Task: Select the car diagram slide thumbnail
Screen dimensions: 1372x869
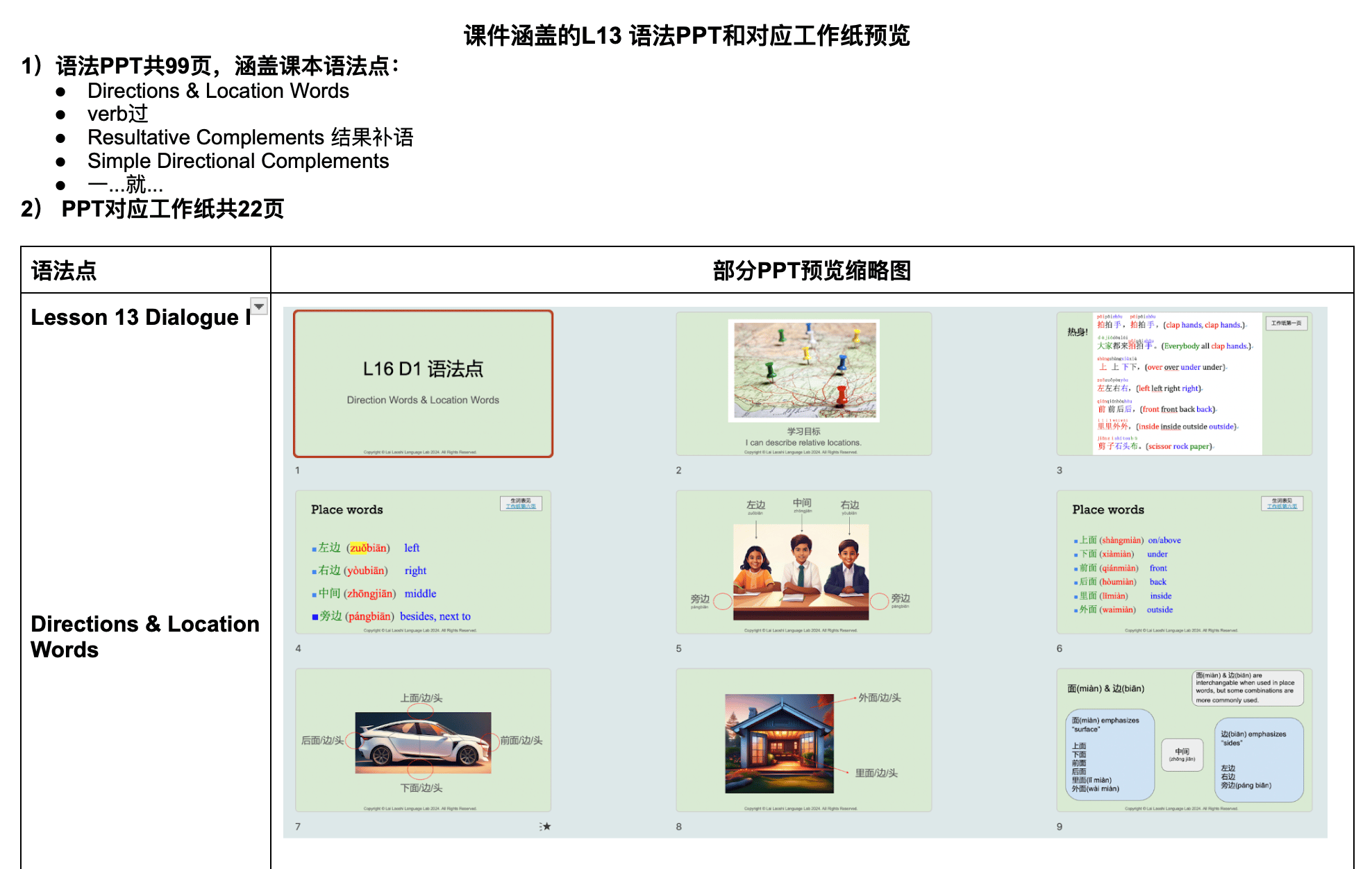Action: tap(423, 741)
